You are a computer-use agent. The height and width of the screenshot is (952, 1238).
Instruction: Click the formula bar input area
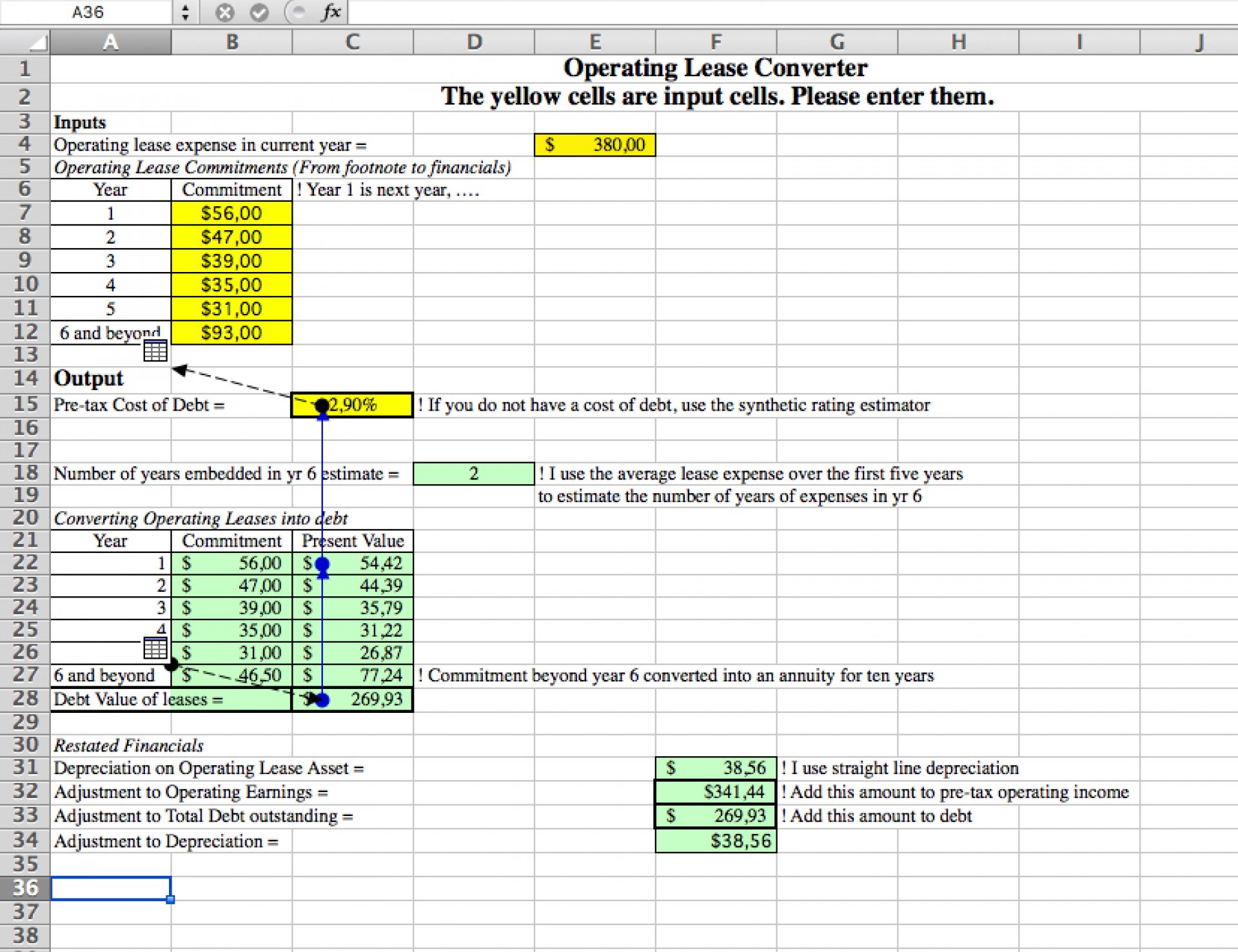pyautogui.click(x=792, y=12)
